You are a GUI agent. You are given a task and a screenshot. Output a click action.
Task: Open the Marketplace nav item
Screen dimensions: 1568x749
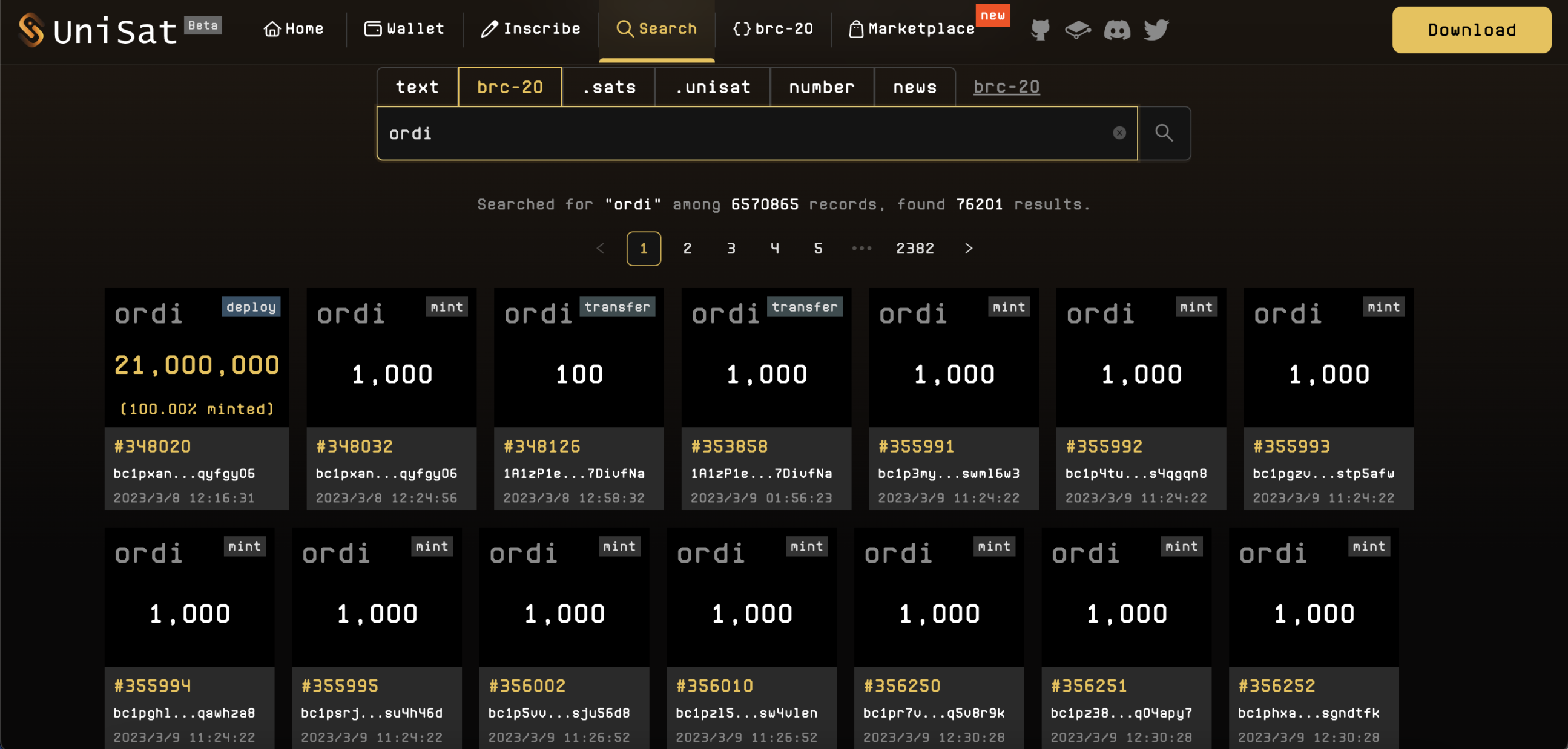912,28
